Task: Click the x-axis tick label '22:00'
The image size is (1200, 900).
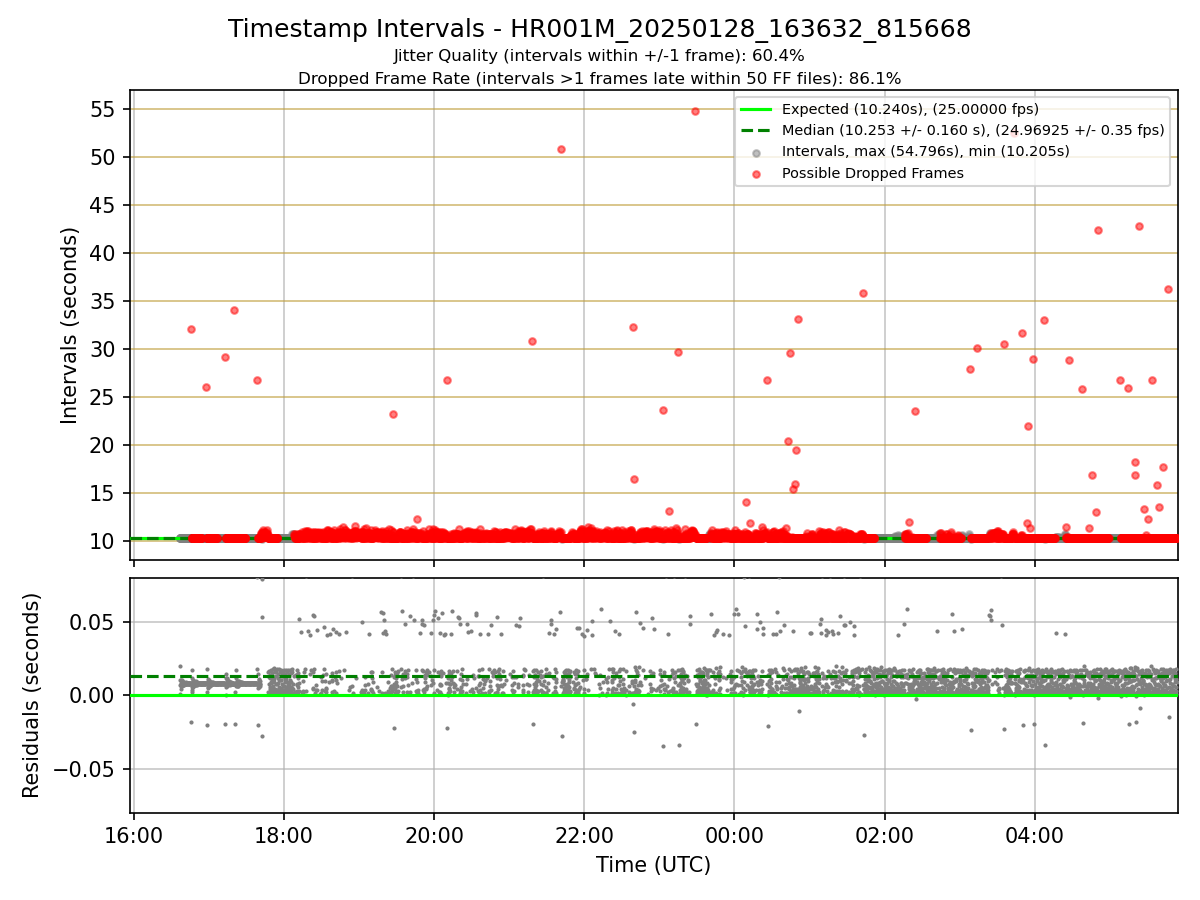Action: [584, 835]
